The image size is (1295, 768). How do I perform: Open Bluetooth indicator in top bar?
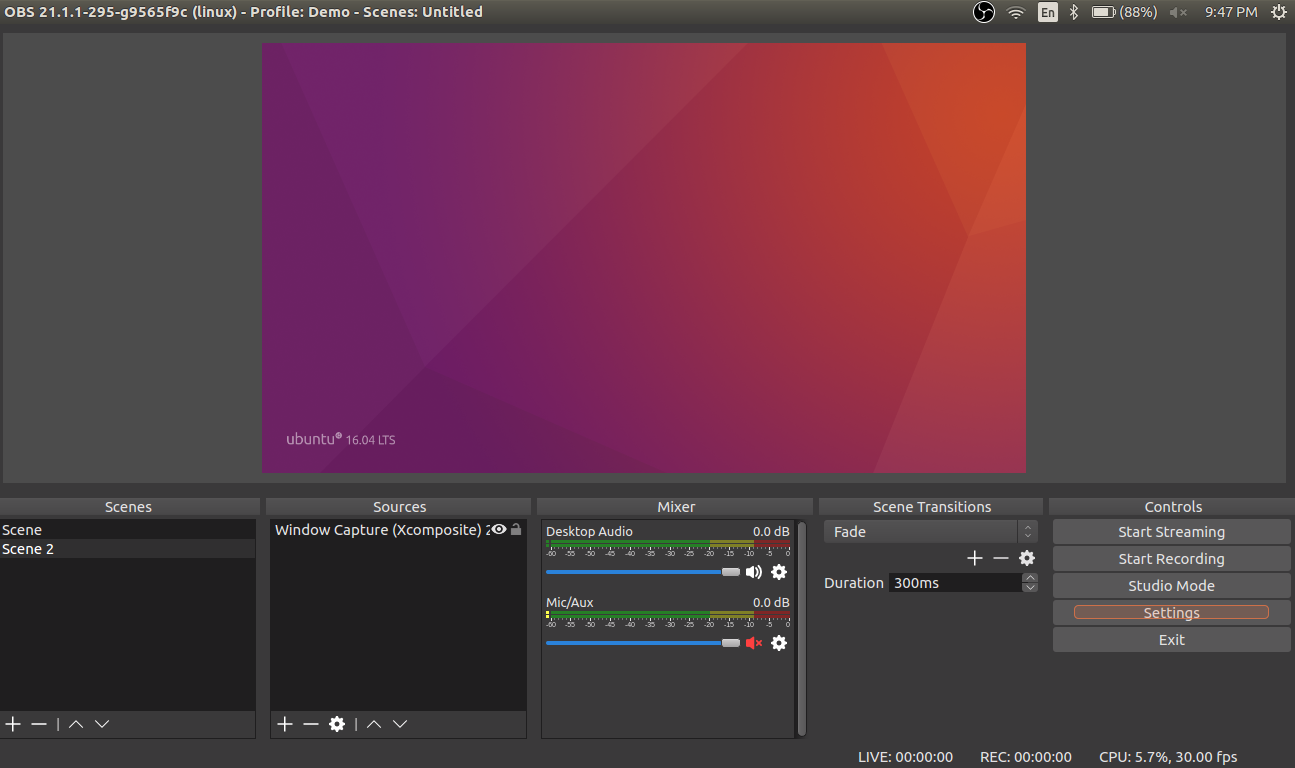tap(1074, 12)
